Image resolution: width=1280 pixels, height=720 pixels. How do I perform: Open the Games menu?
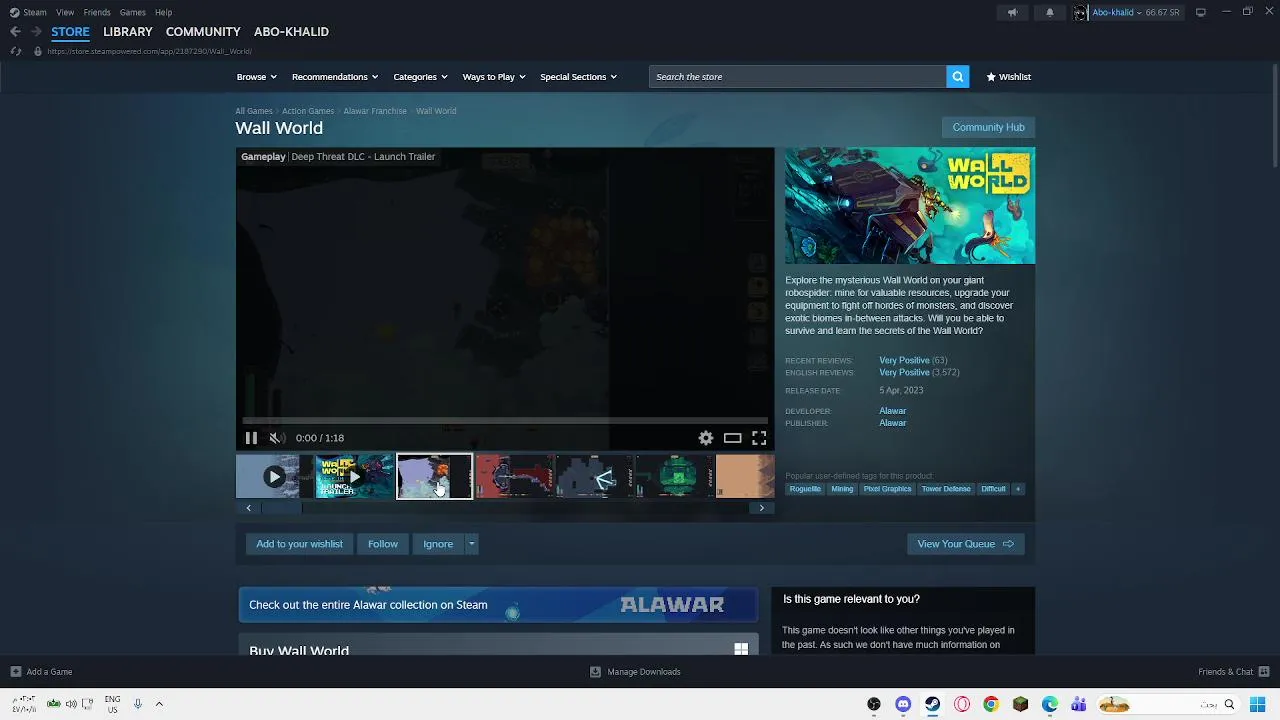coord(132,12)
